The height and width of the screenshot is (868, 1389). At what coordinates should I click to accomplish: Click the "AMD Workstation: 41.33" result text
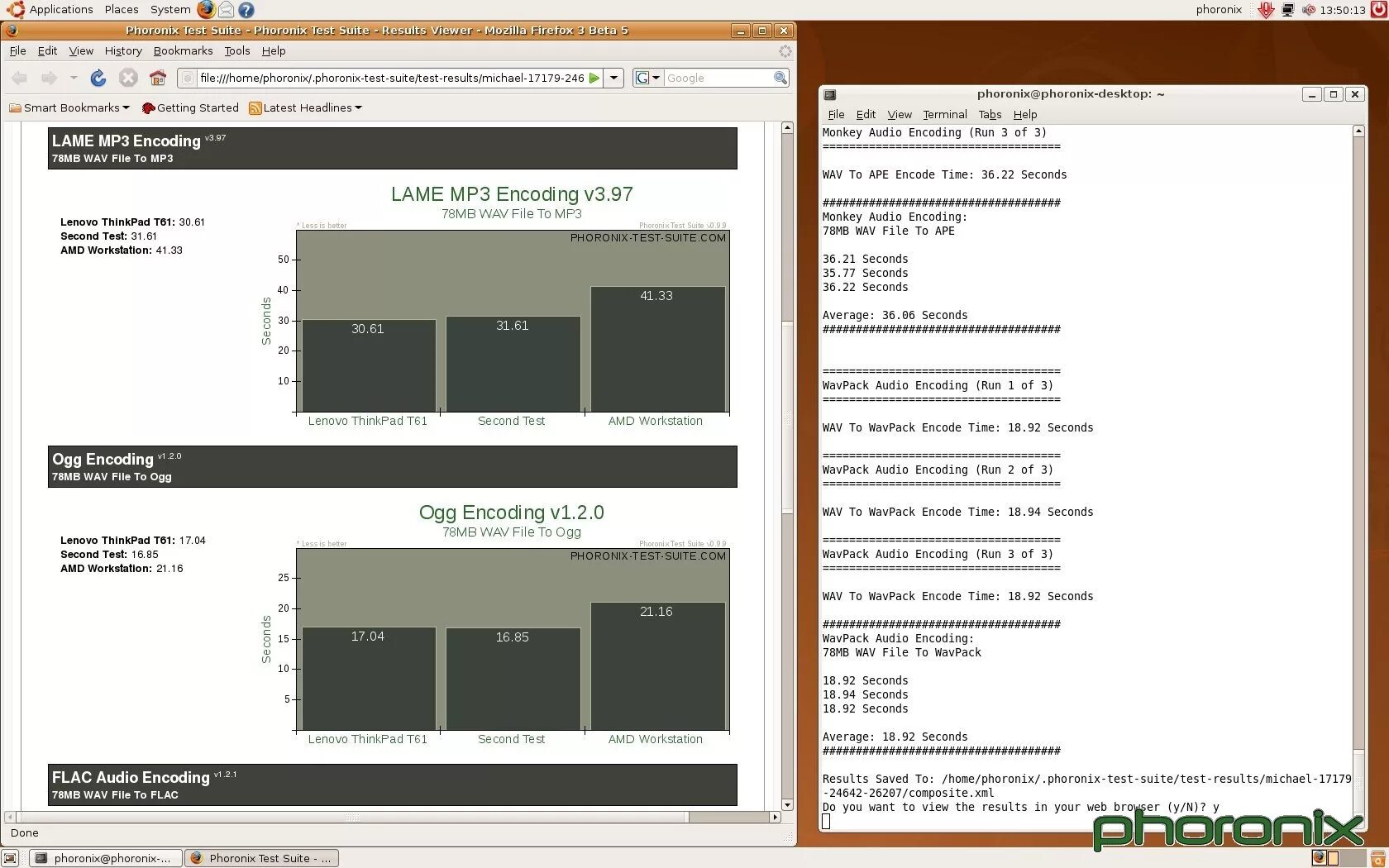click(x=122, y=250)
